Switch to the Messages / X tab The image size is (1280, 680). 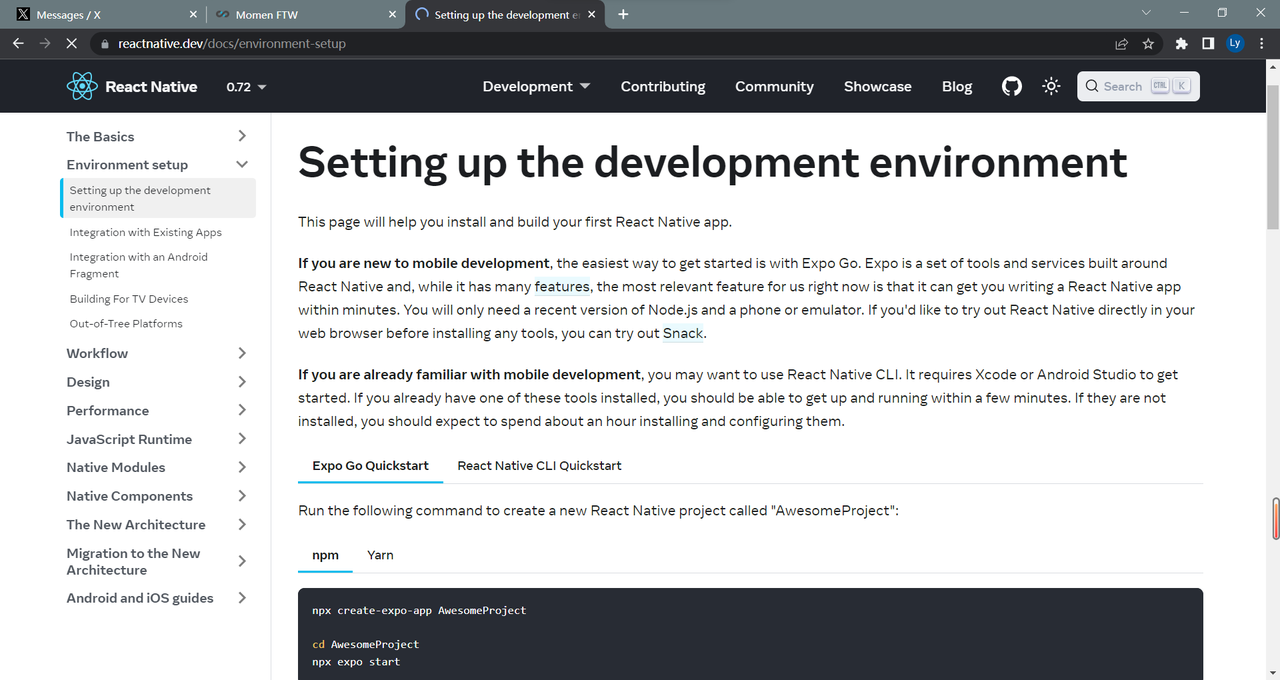pos(103,15)
